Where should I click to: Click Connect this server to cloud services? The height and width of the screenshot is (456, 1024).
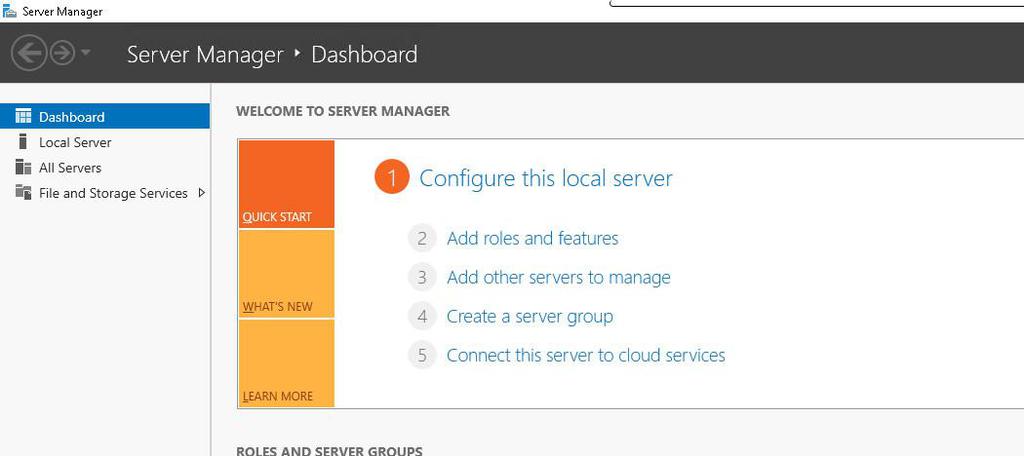pos(585,355)
